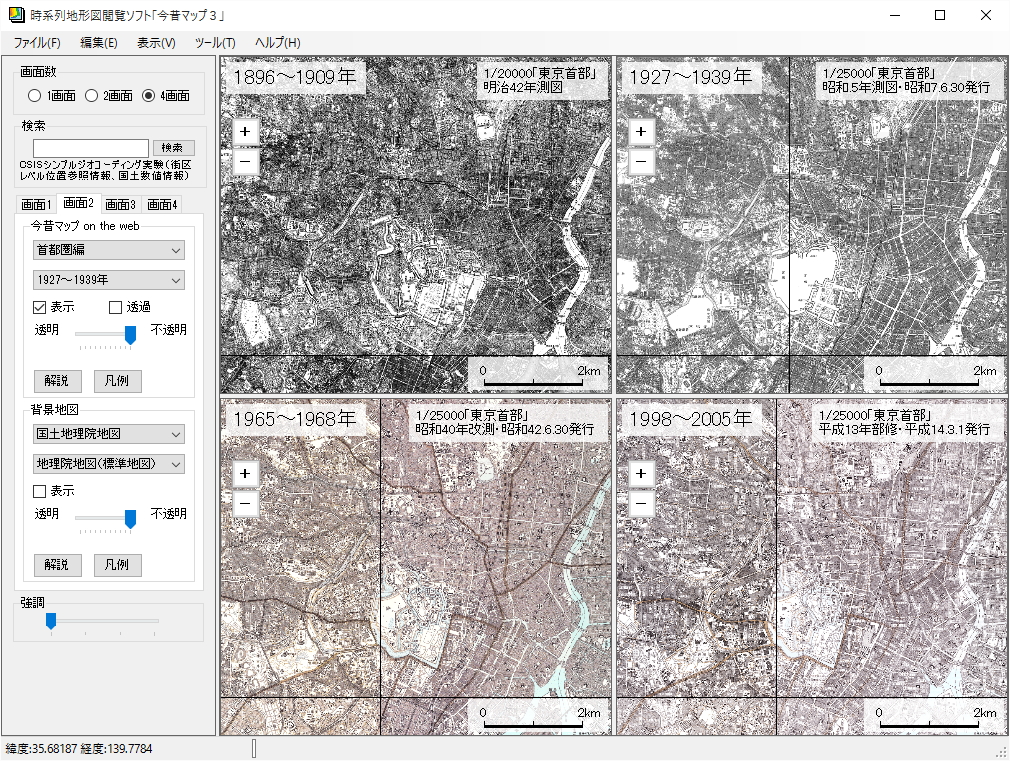This screenshot has width=1010, height=761.
Task: Zoom out on the 1998〜2005年 map
Action: coord(641,503)
